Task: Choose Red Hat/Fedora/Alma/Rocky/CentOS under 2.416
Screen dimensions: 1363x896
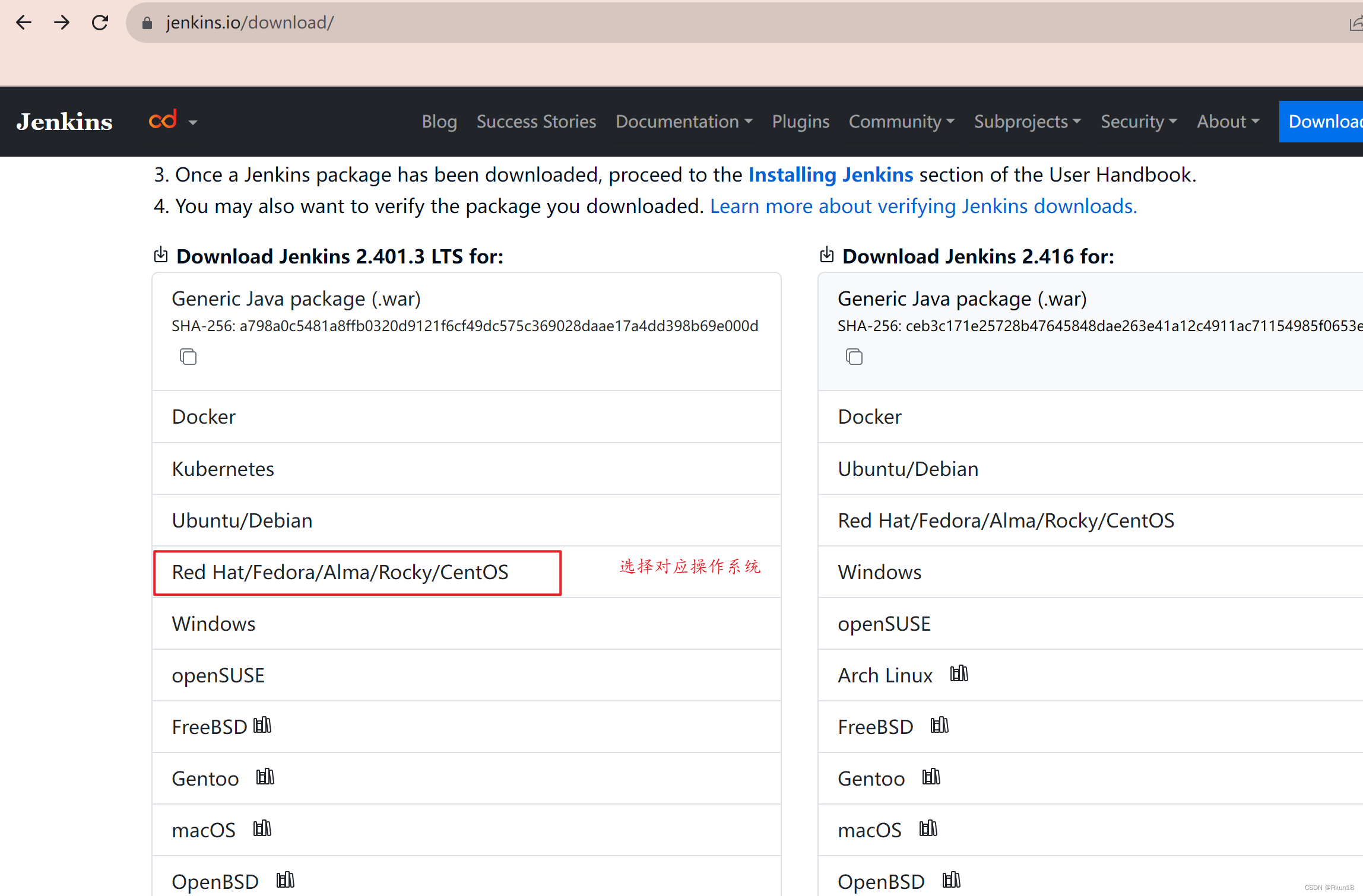Action: [1091, 520]
